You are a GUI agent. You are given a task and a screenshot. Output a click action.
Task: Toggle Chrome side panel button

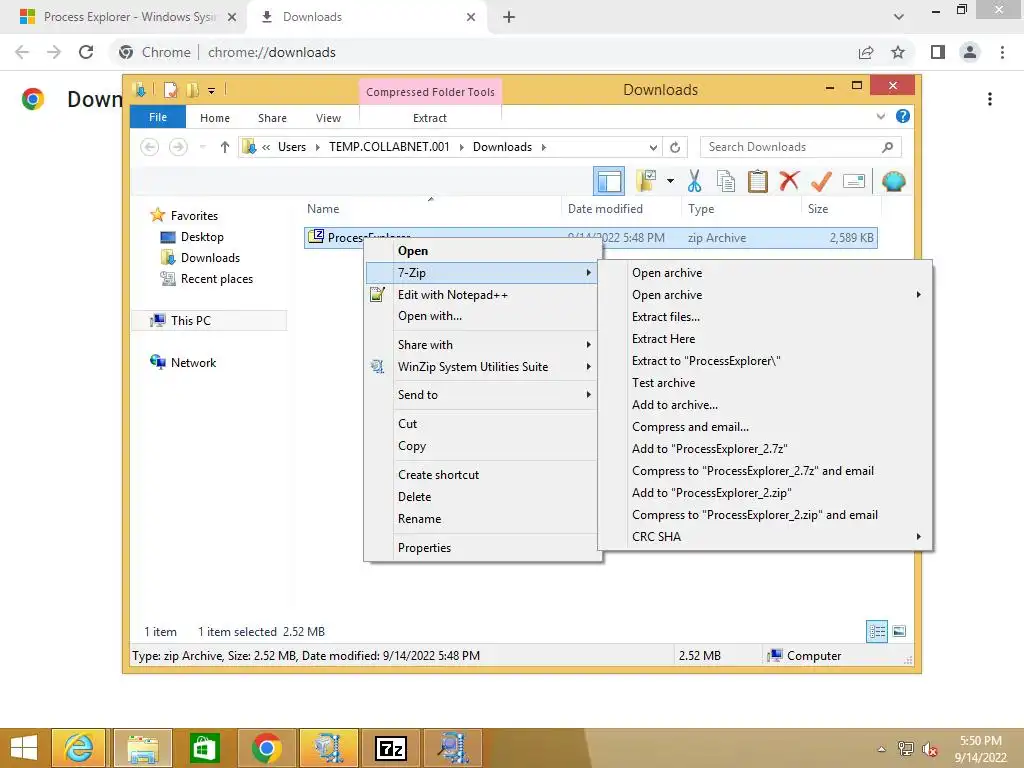coord(938,52)
